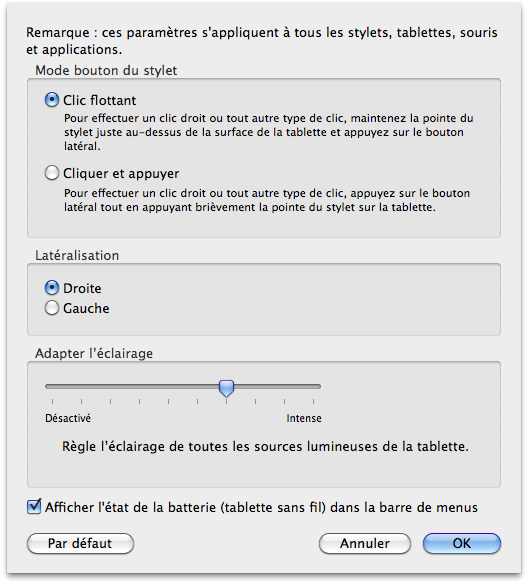Click the 'Gauche' text label
This screenshot has width=528, height=584.
[86, 308]
